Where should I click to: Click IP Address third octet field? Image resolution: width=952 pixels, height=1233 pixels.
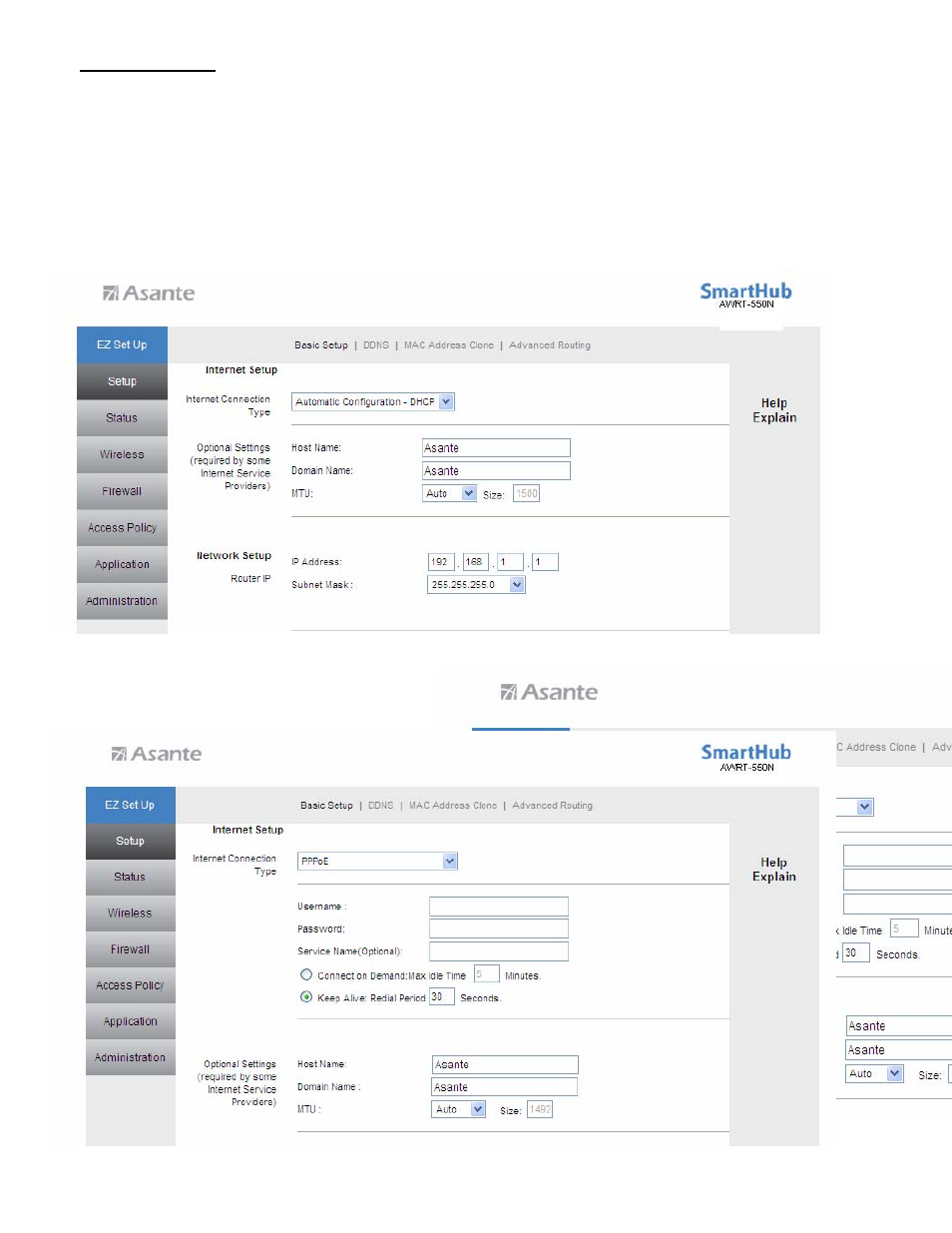coord(510,562)
